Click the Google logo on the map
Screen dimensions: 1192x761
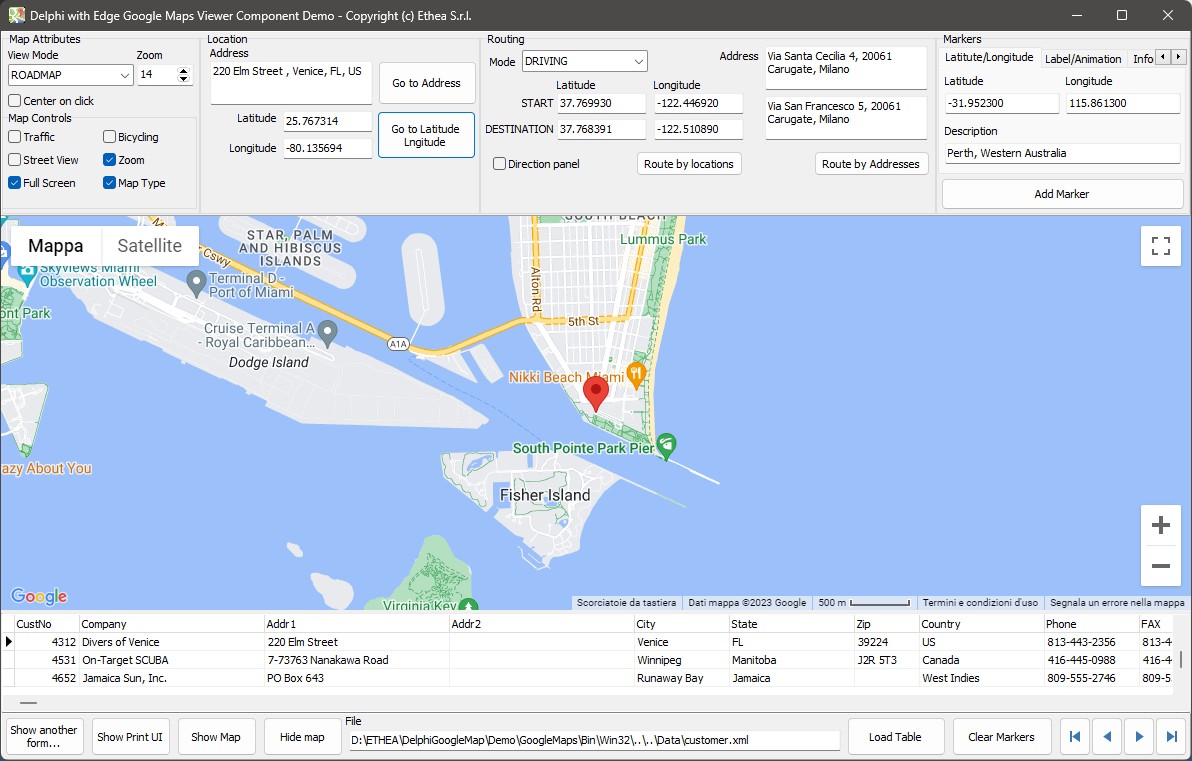coord(39,596)
